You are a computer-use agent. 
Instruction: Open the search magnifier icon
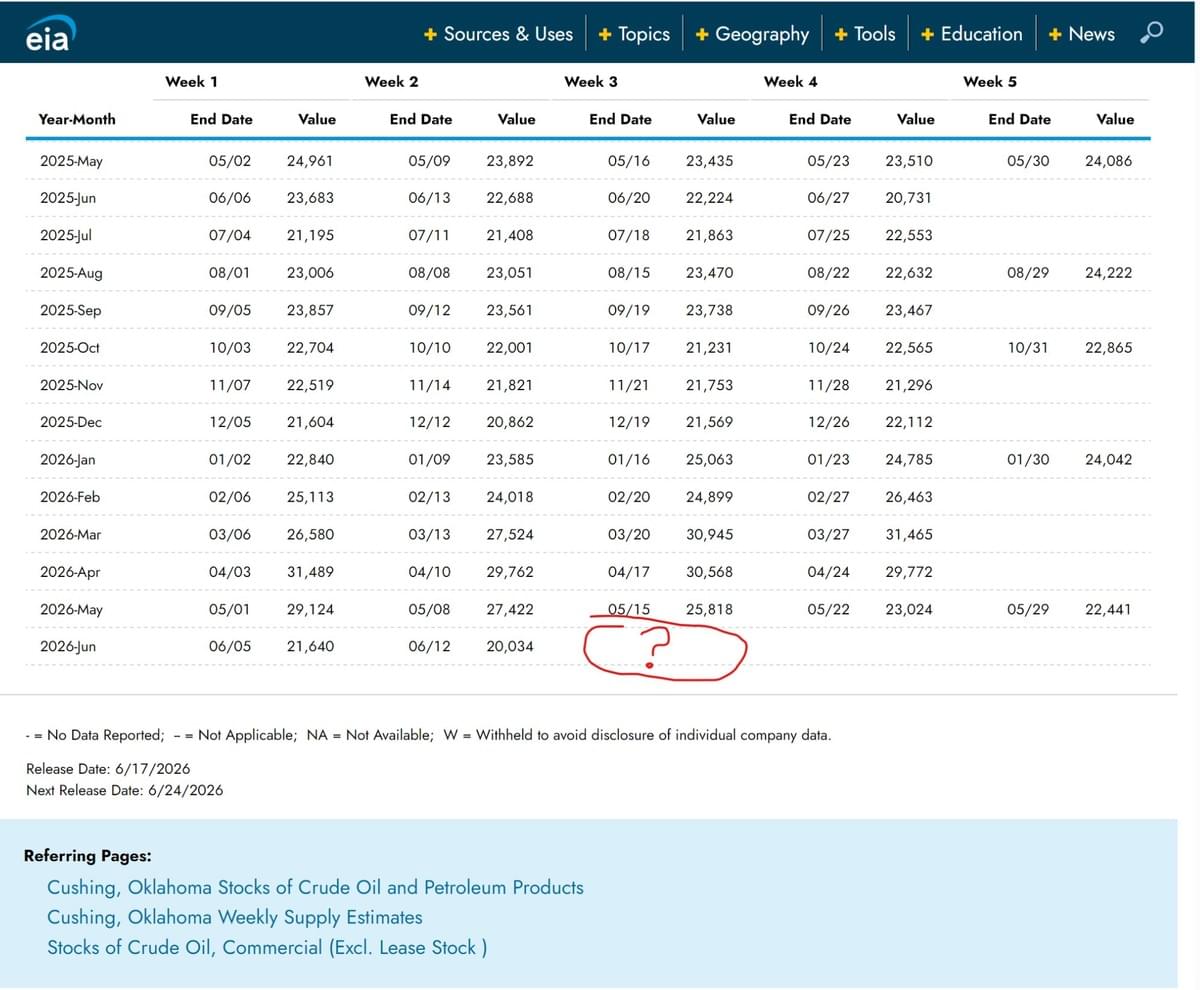1151,33
